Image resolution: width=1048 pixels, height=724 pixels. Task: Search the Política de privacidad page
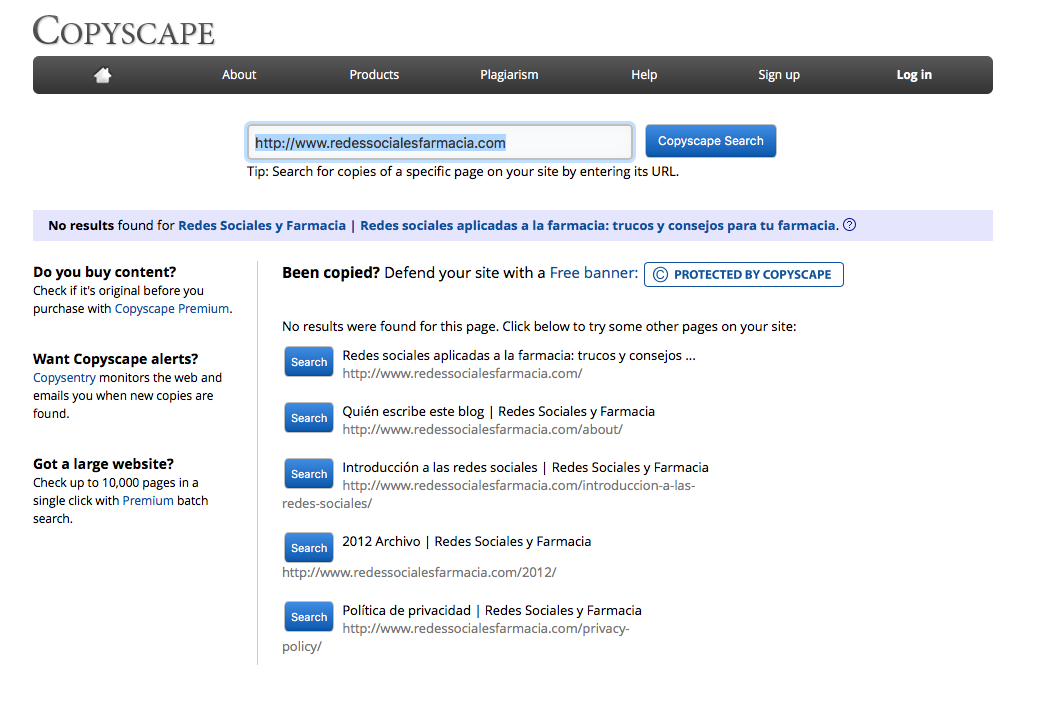[x=309, y=617]
